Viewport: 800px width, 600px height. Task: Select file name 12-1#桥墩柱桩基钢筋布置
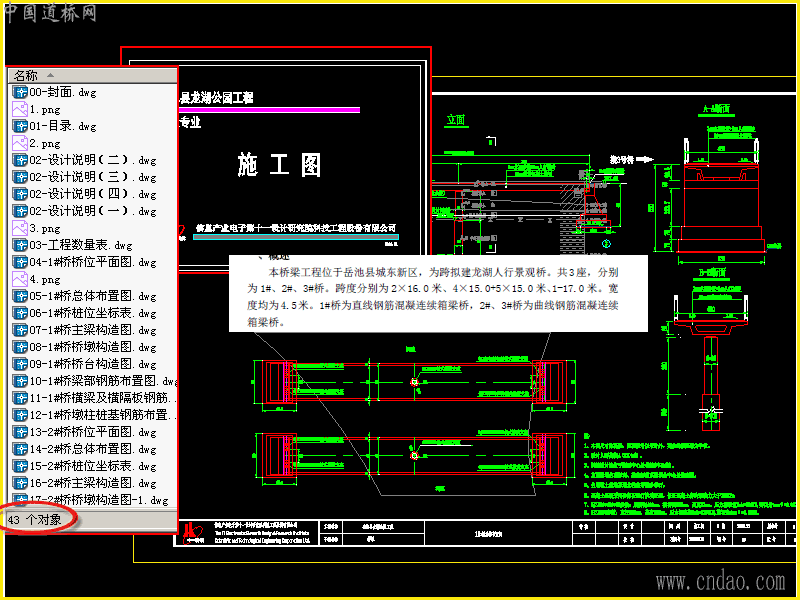(103, 415)
